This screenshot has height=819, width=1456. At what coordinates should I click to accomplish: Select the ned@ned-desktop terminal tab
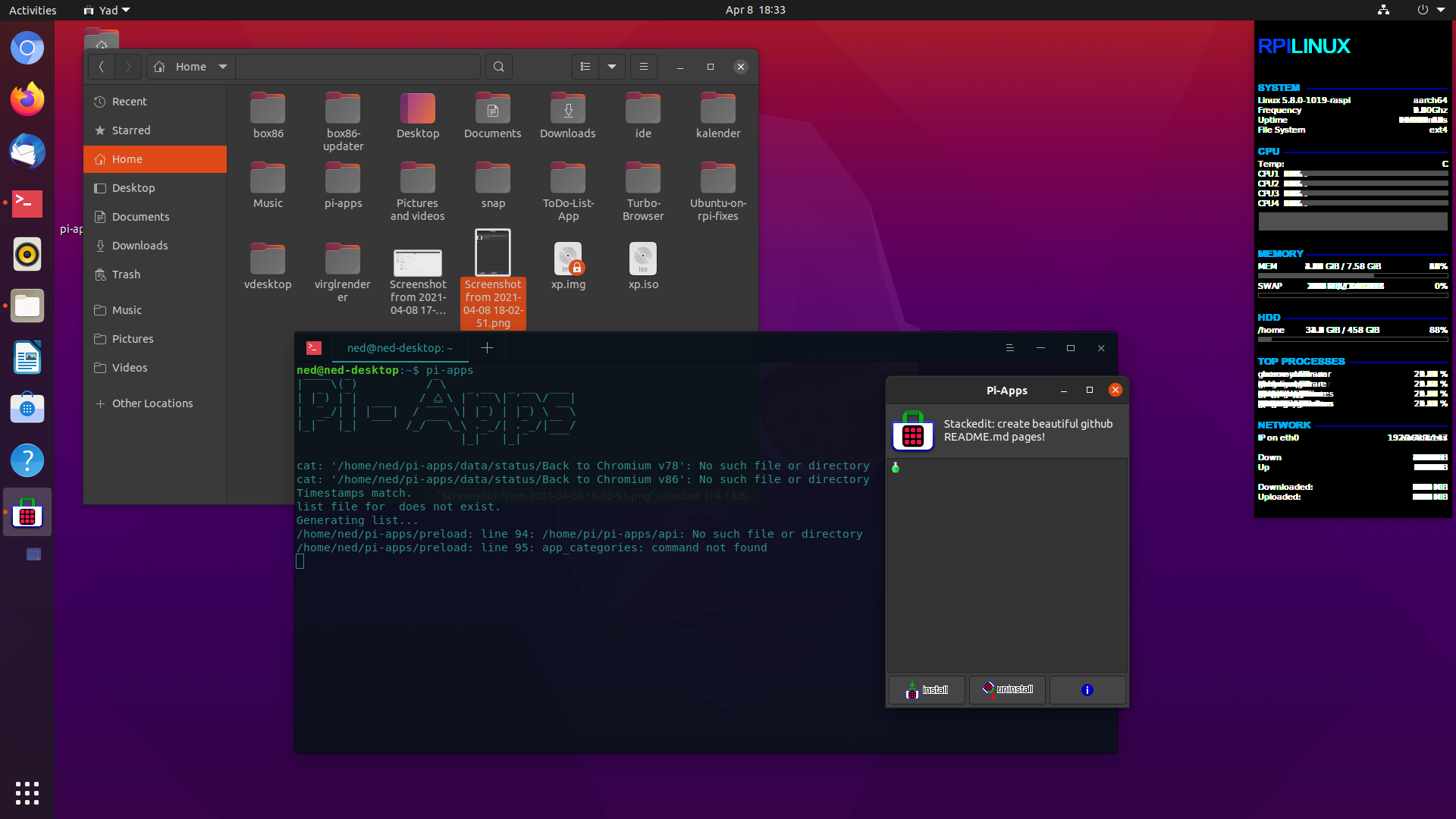(x=400, y=347)
